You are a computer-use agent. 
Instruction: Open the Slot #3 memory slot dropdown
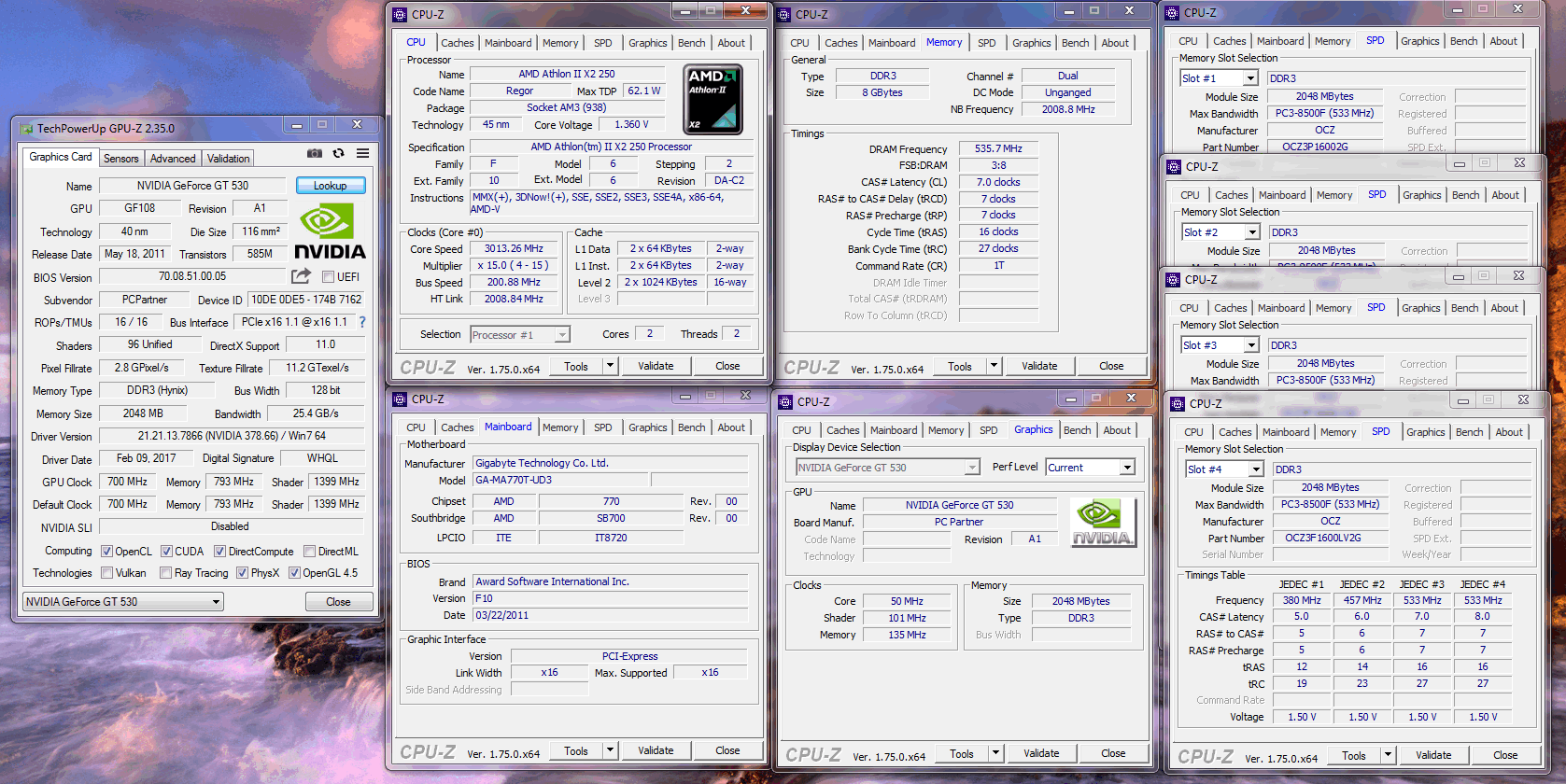click(x=1220, y=345)
